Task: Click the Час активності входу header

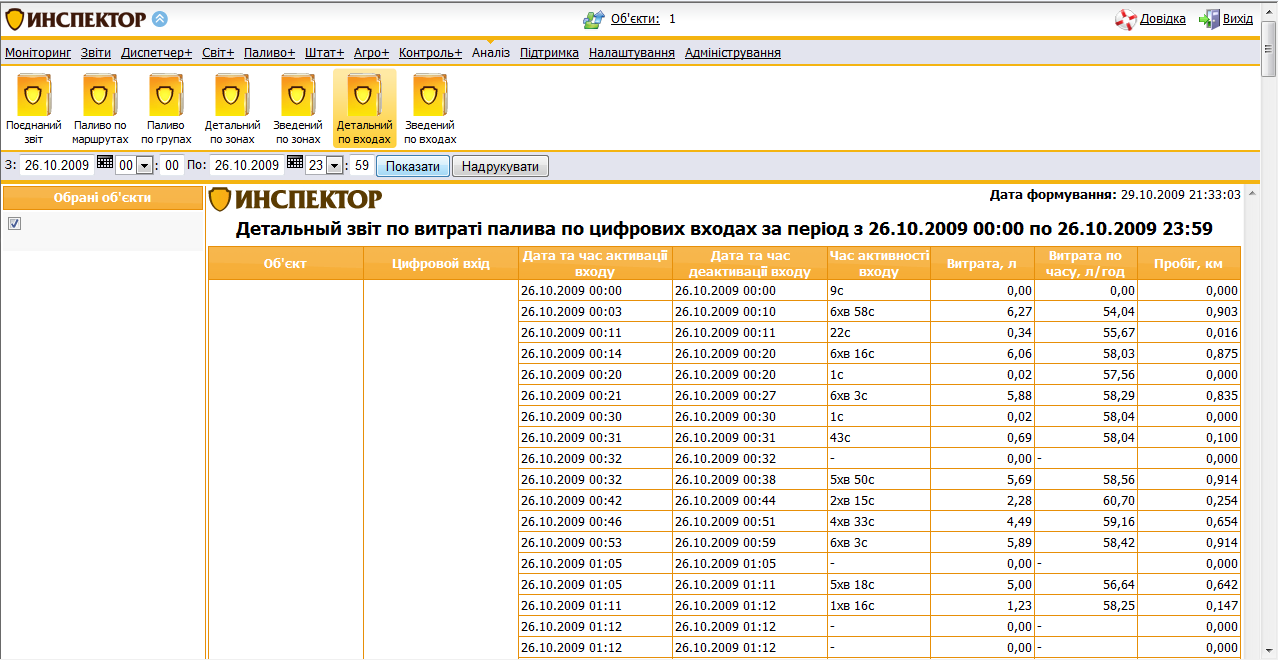Action: click(879, 263)
